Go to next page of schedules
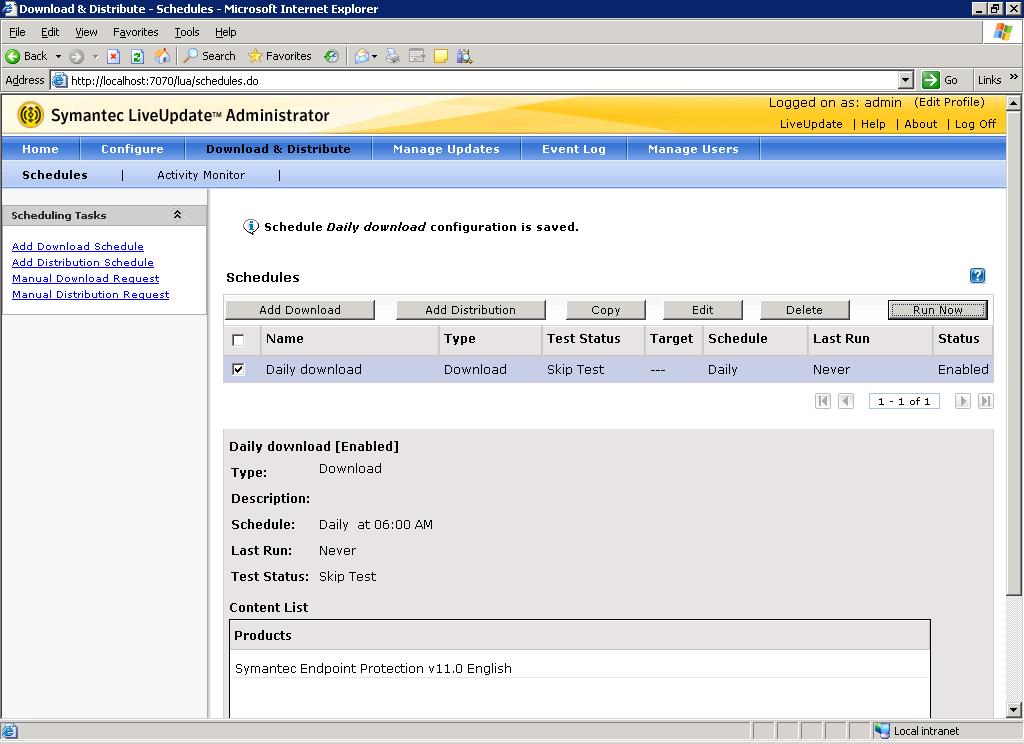This screenshot has height=744, width=1024. 962,400
